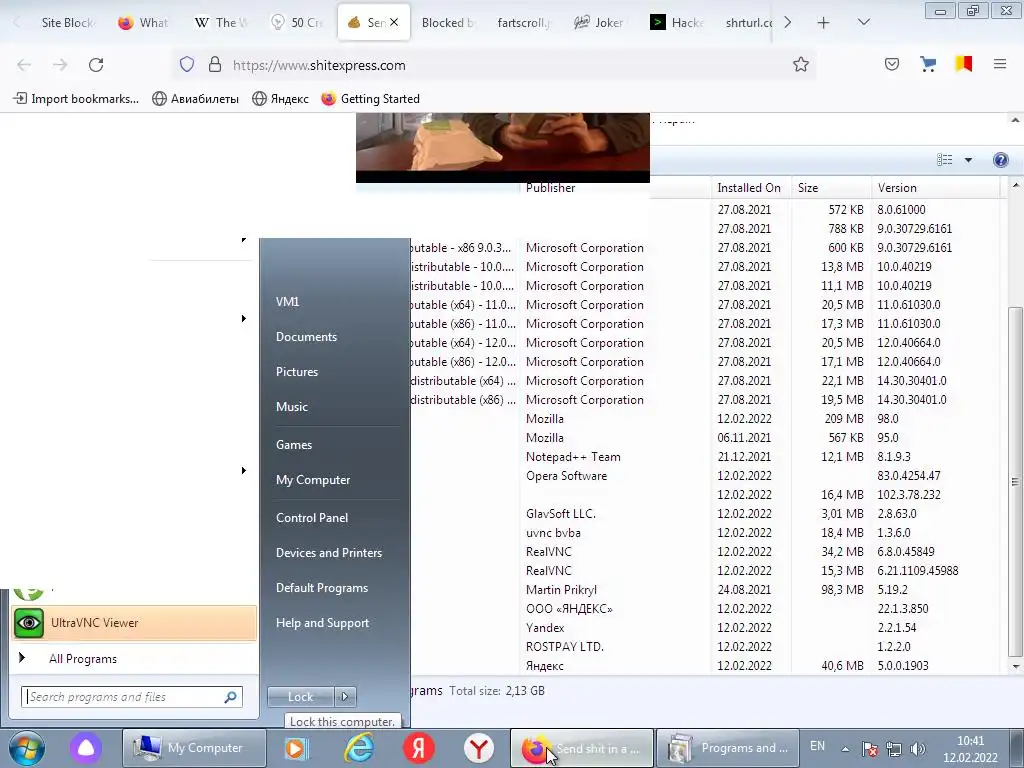The width and height of the screenshot is (1024, 768).
Task: Sort programs by Installed On column
Action: pyautogui.click(x=749, y=187)
